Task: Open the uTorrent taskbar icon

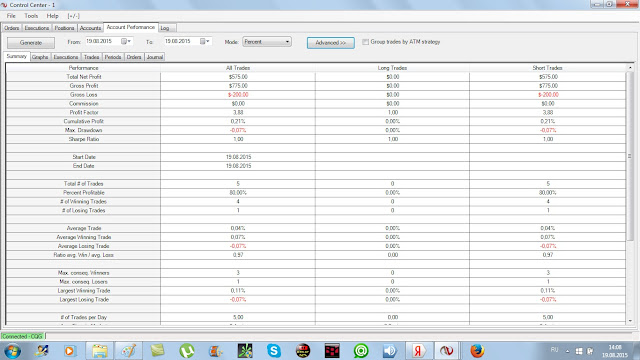Action: coord(187,351)
